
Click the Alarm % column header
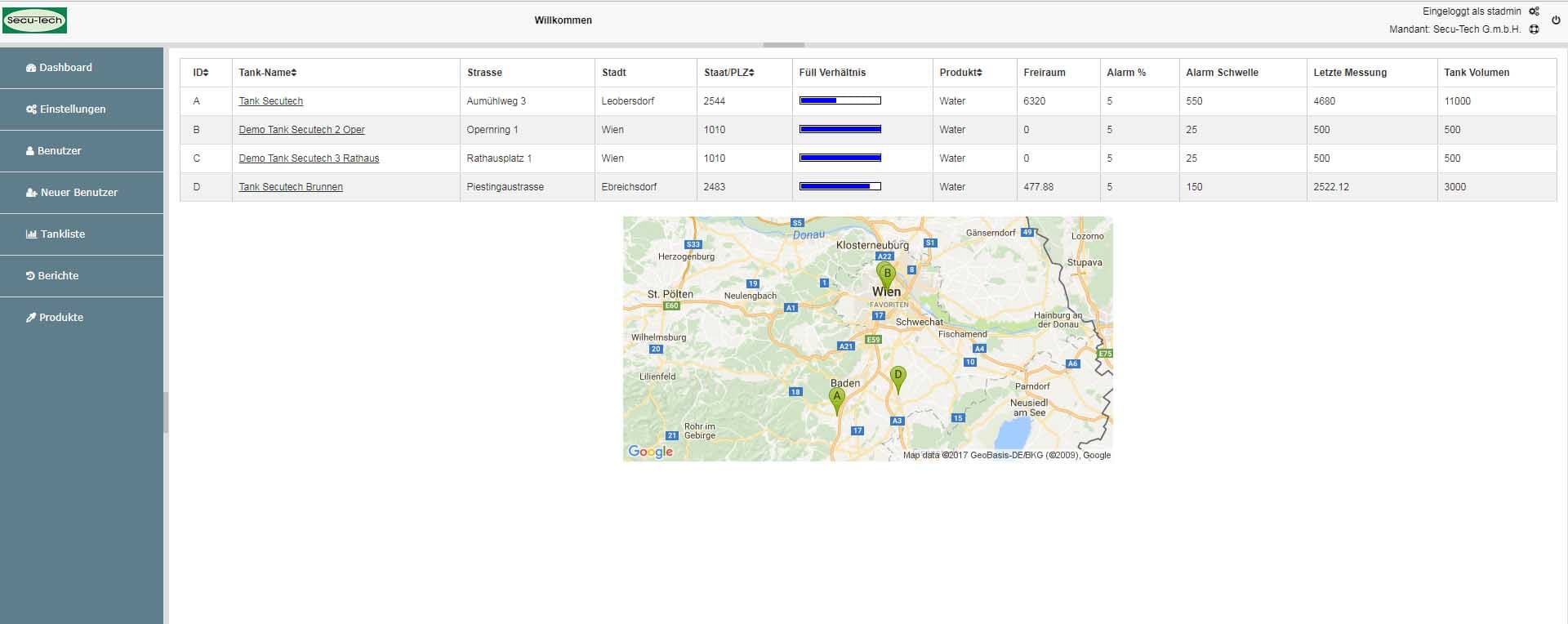tap(1126, 73)
